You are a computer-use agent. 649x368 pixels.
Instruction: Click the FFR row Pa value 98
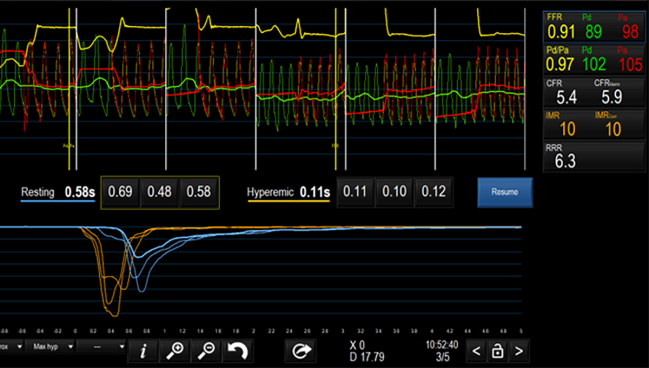coord(630,32)
